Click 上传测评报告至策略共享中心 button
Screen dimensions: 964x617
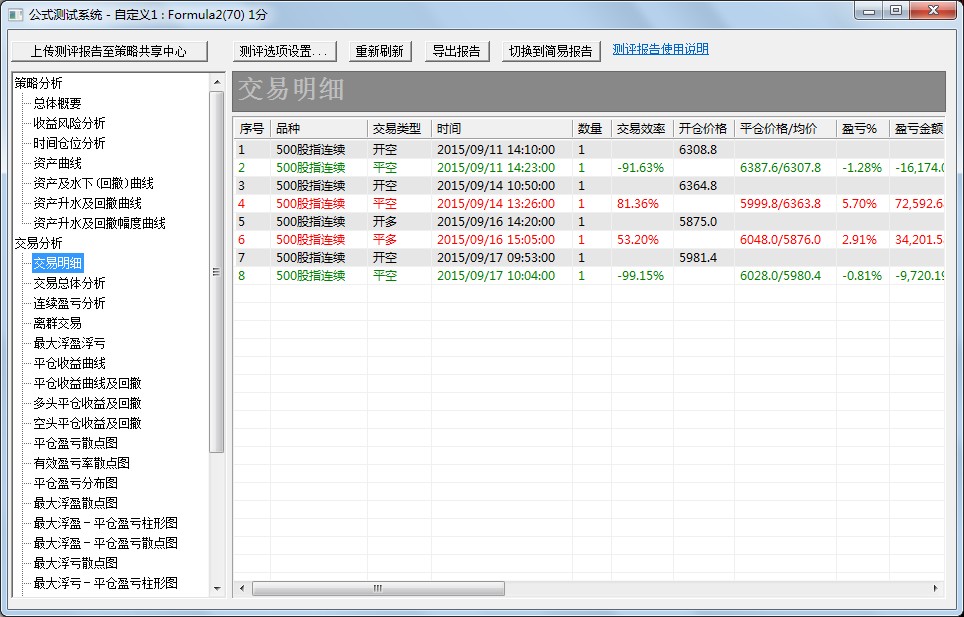pos(109,51)
